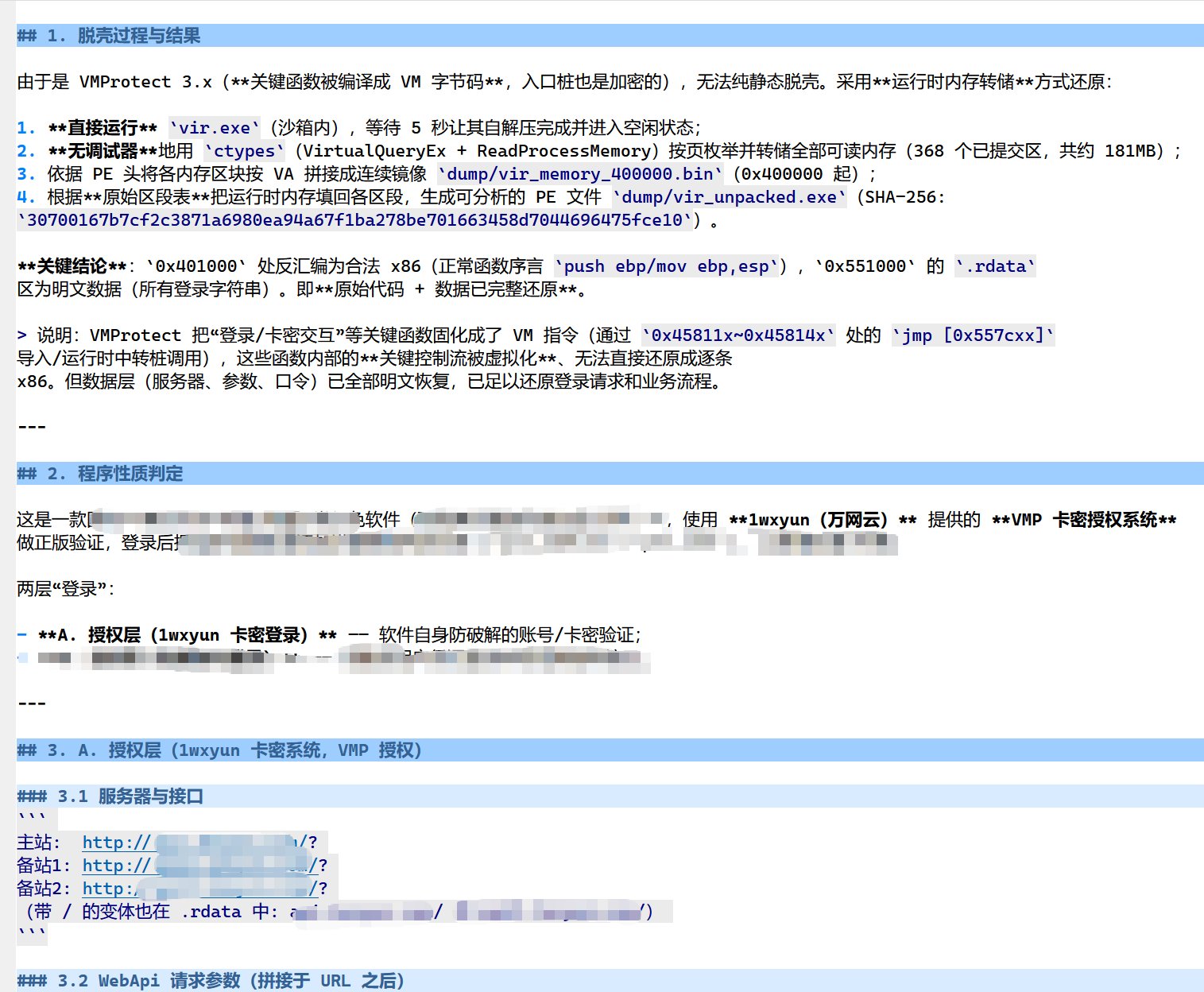
Task: Select the path `dump/vir_memory_400000.bin`
Action: [x=580, y=174]
